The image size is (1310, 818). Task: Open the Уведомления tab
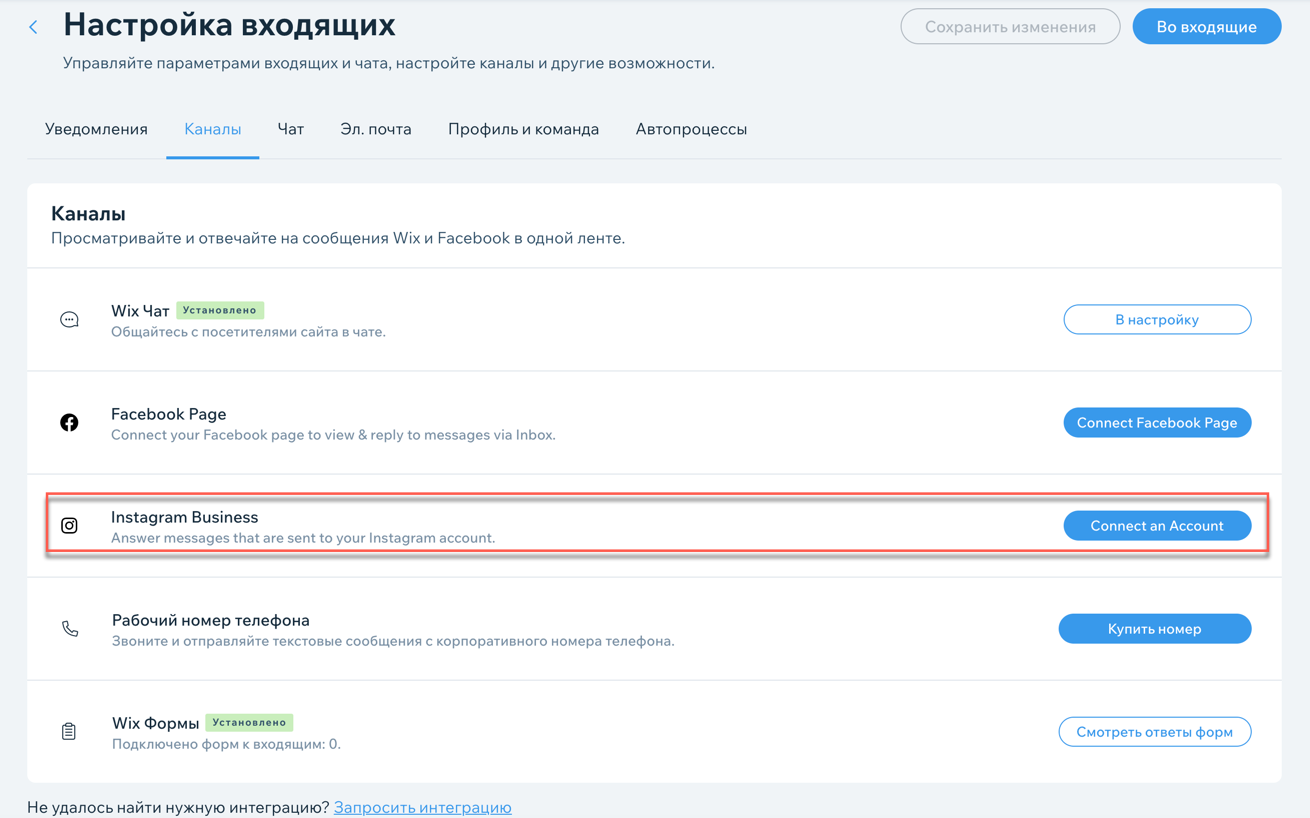click(x=96, y=129)
